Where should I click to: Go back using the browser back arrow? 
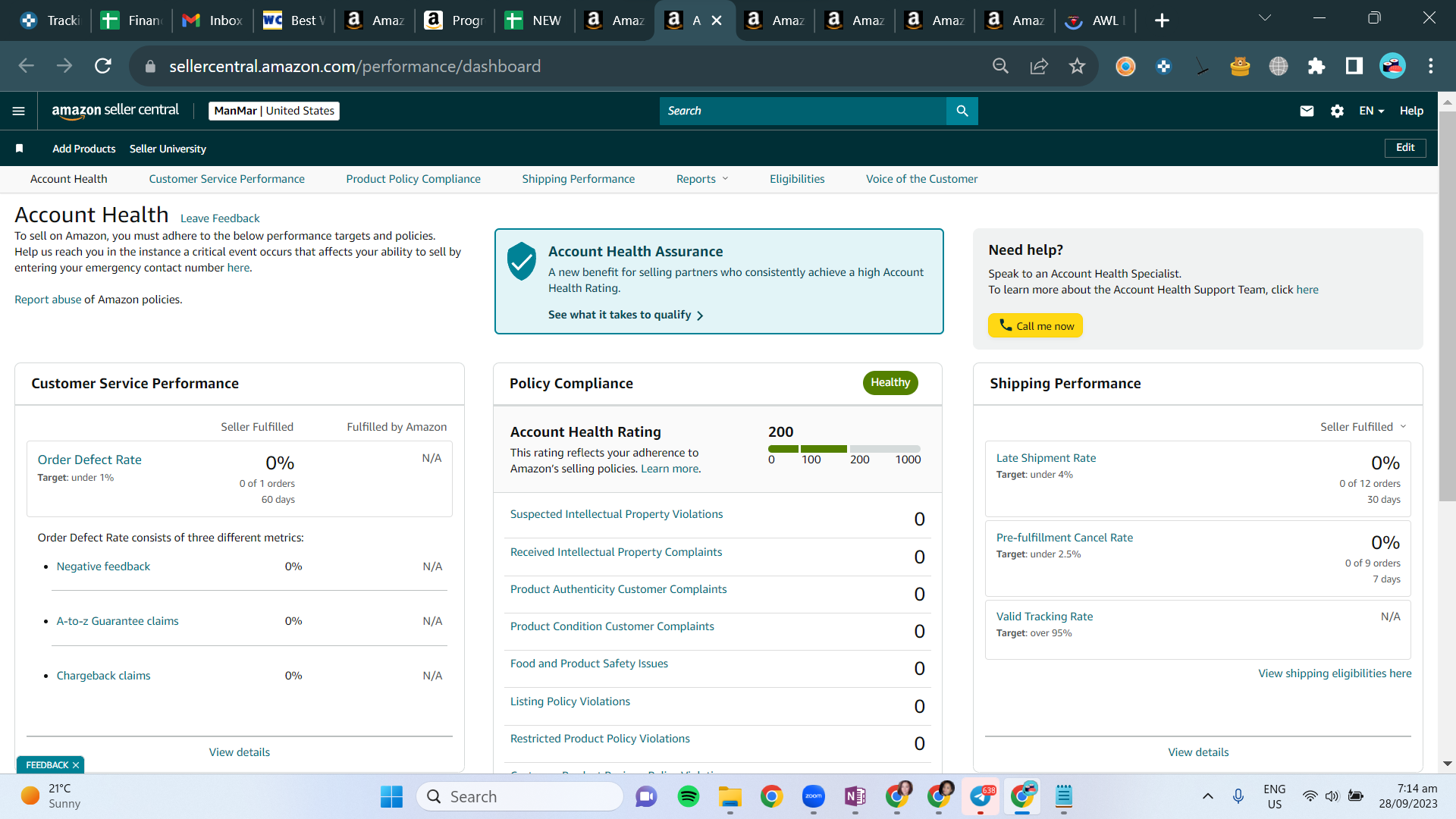click(27, 66)
